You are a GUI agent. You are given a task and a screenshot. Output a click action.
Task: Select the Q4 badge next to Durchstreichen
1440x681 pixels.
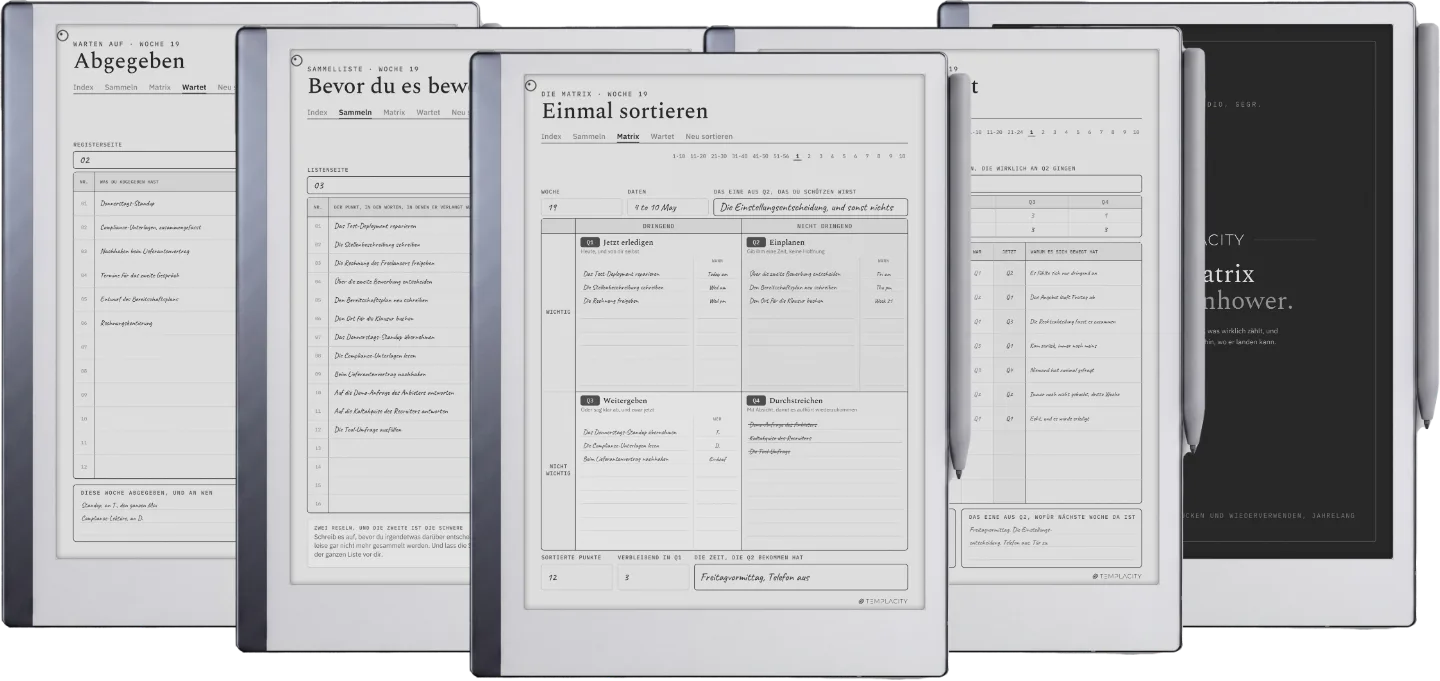pyautogui.click(x=757, y=400)
